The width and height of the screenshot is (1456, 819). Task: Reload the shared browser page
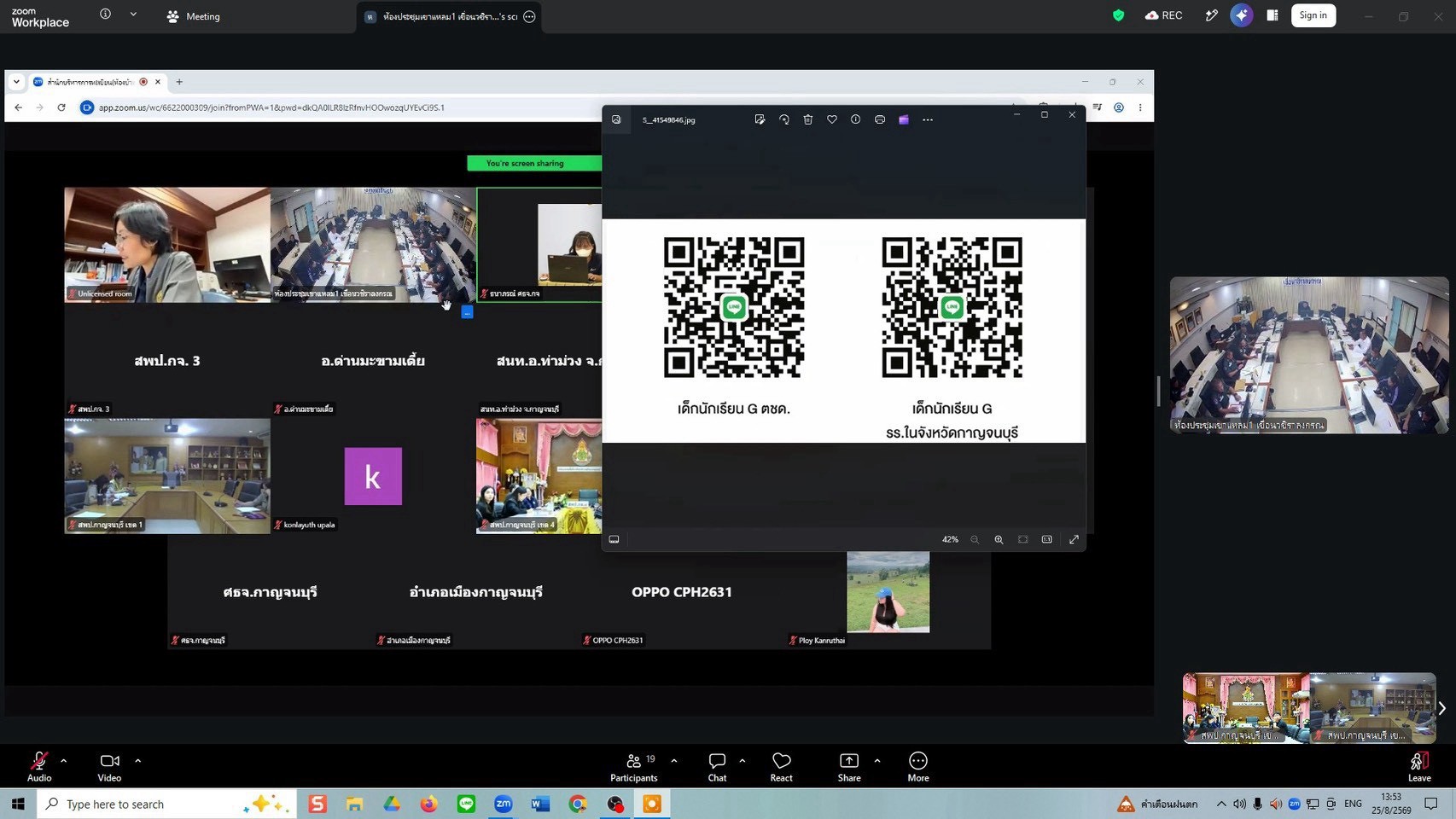[61, 107]
